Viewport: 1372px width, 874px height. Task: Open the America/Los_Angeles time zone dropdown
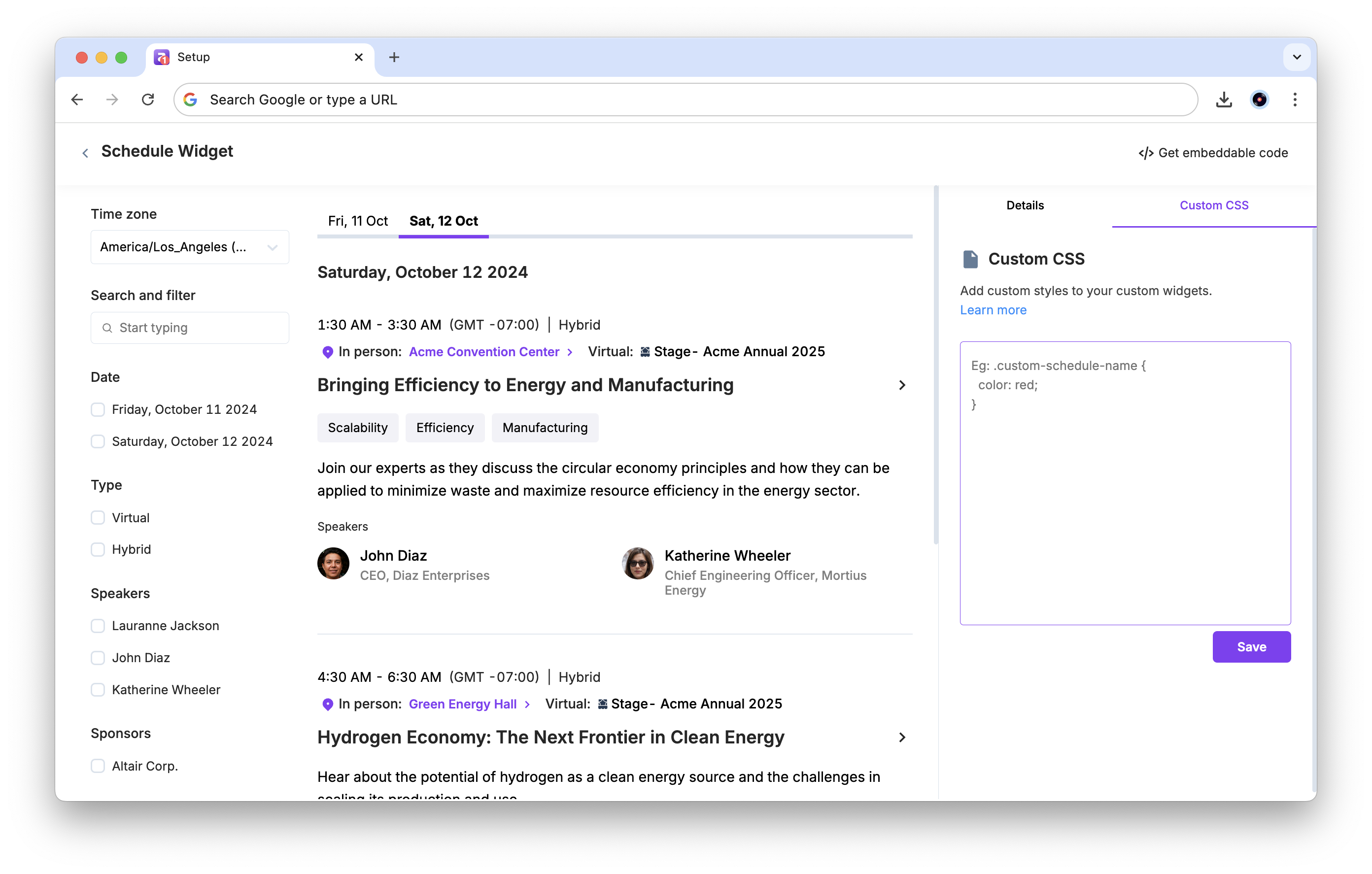coord(190,247)
